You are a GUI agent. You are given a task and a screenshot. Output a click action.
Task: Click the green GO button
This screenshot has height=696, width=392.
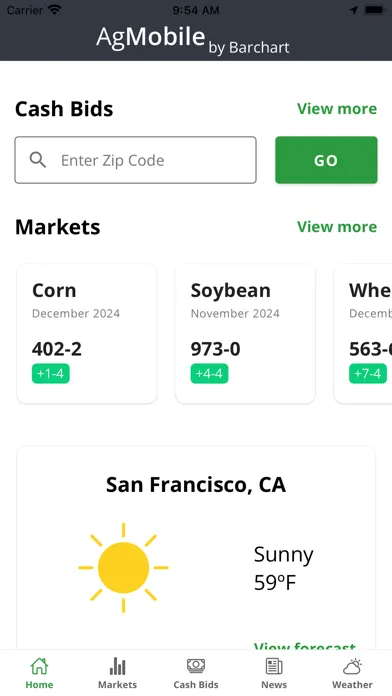pos(326,160)
